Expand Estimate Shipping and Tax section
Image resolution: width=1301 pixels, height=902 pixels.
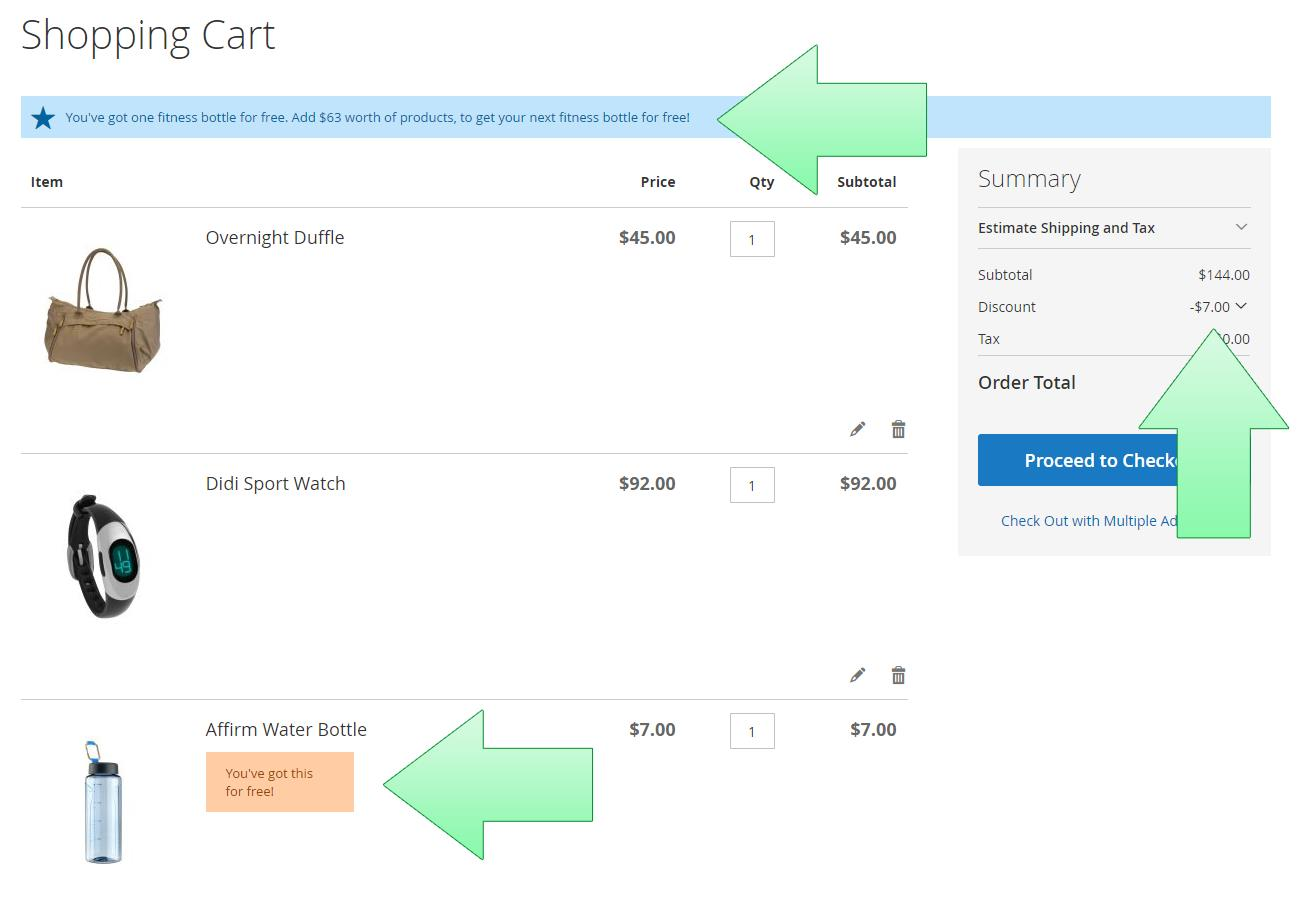tap(1114, 228)
